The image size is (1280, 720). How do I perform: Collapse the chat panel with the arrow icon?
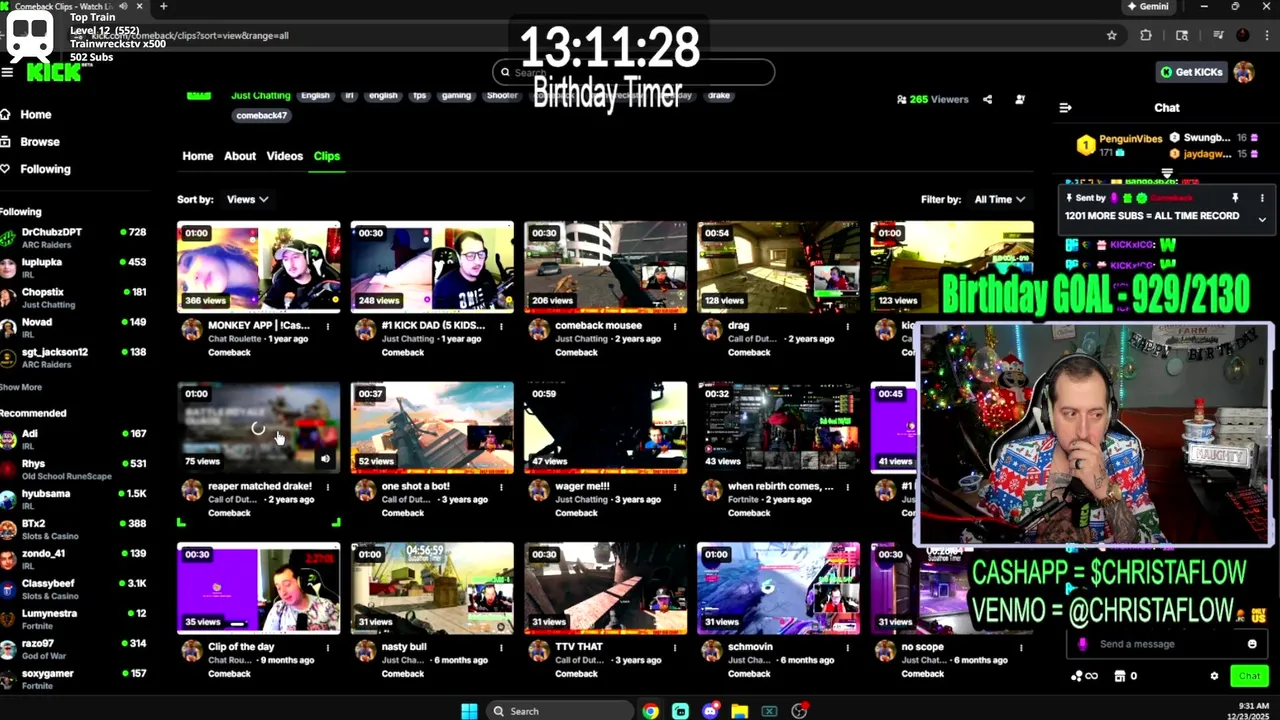coord(1065,108)
